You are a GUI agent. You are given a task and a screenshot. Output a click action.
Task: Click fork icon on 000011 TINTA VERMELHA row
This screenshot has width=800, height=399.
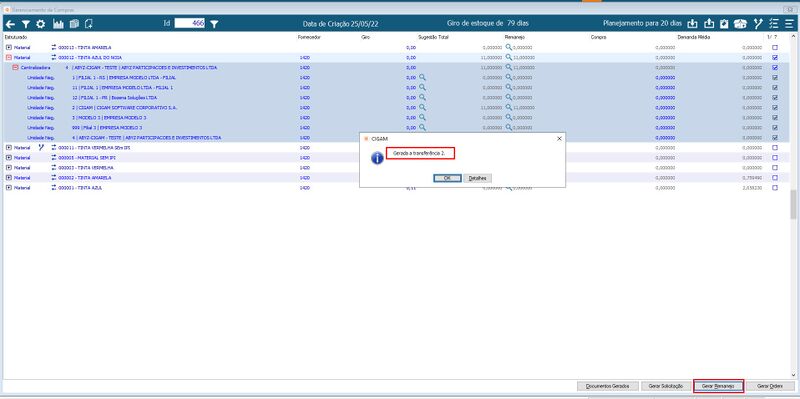pyautogui.click(x=41, y=147)
